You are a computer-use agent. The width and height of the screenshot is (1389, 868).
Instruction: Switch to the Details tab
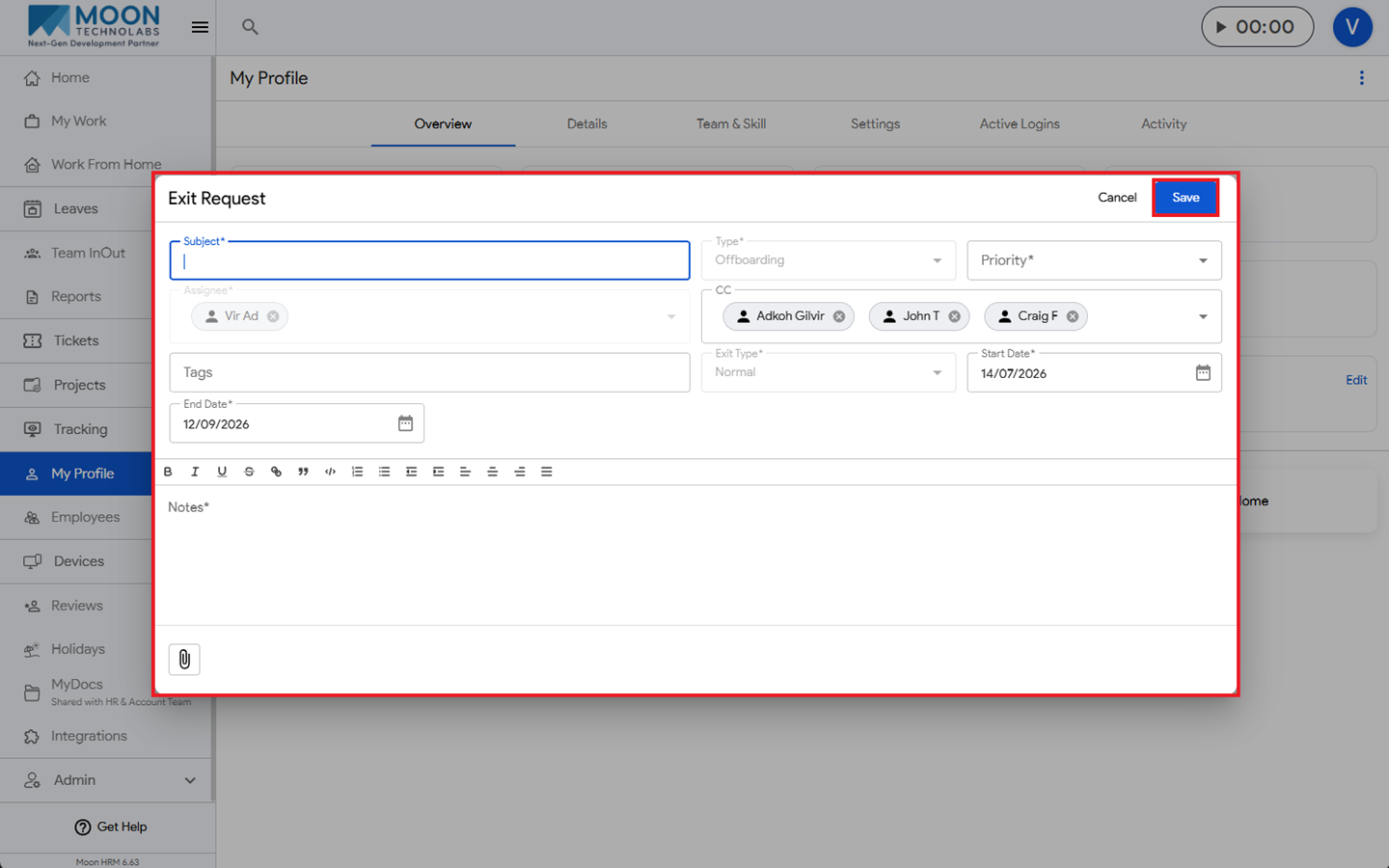point(586,123)
